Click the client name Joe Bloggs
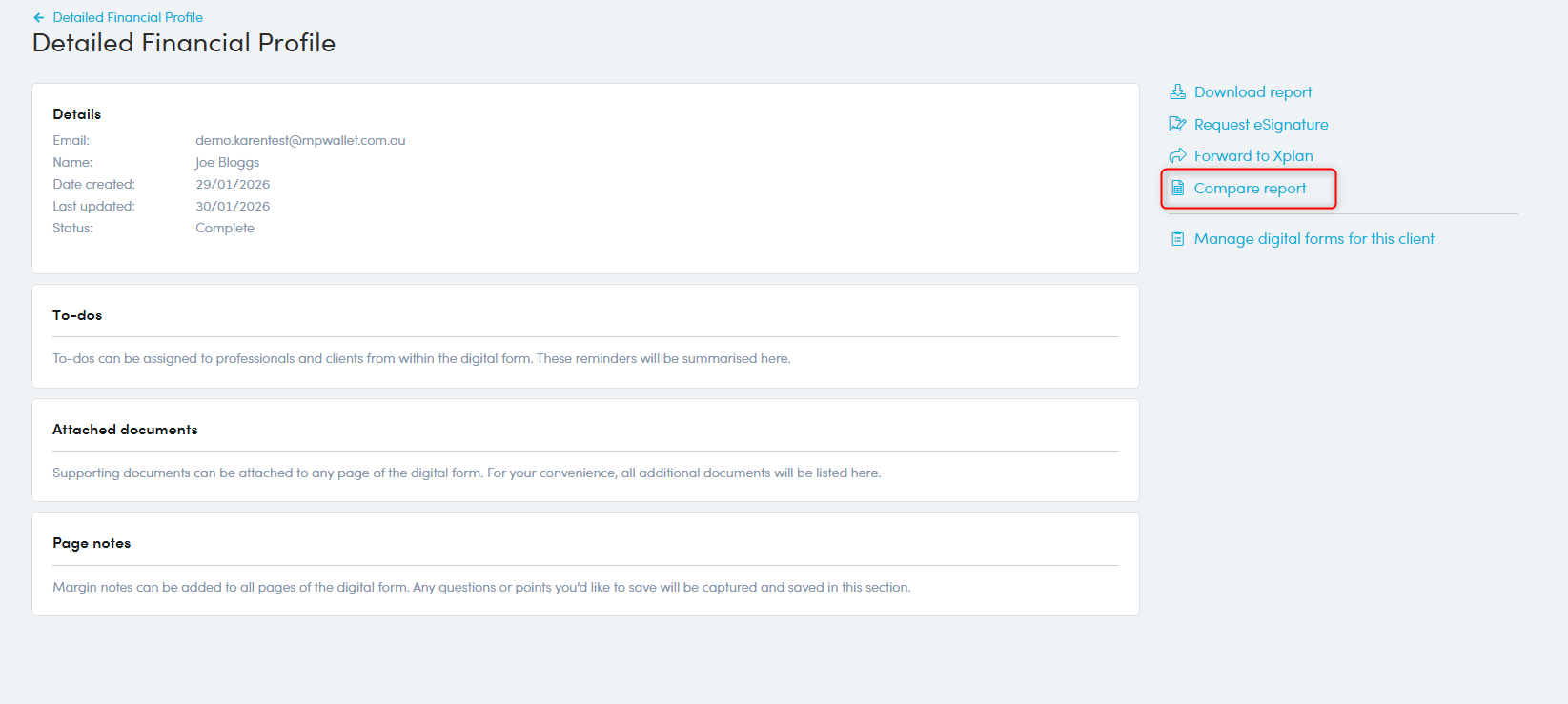Viewport: 1568px width, 704px height. pyautogui.click(x=227, y=162)
